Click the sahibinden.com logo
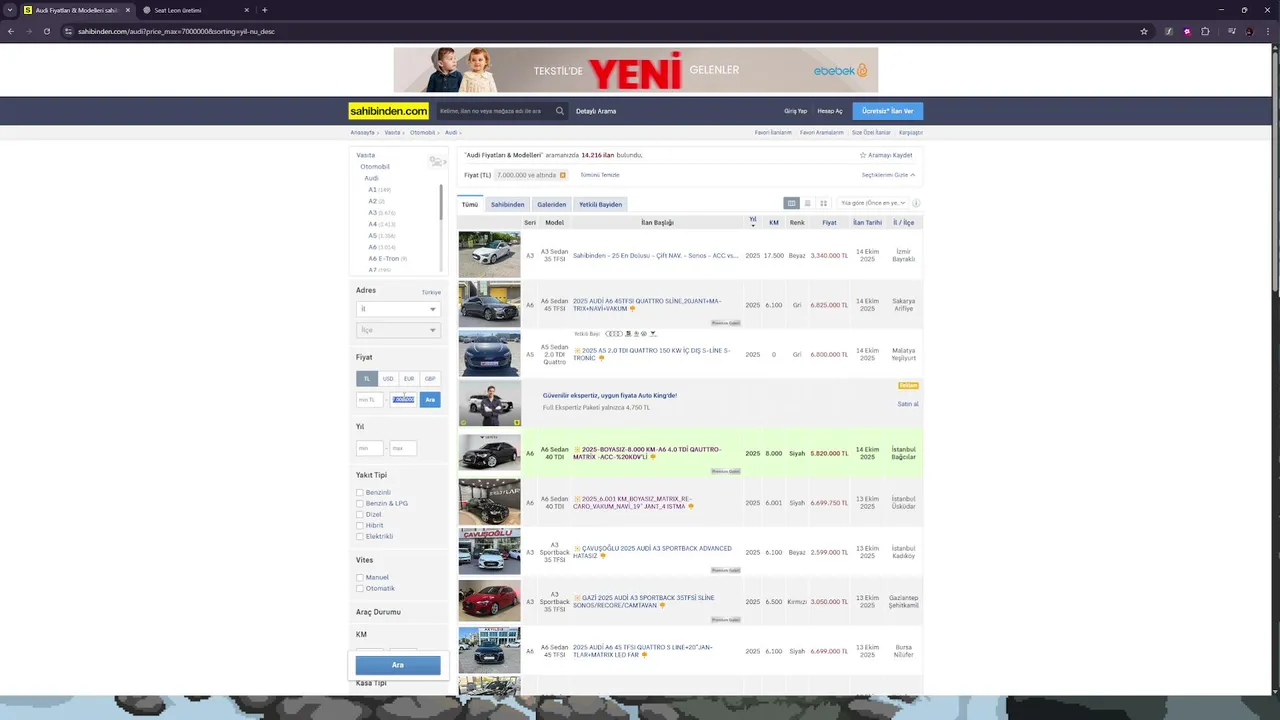The image size is (1280, 720). [389, 111]
